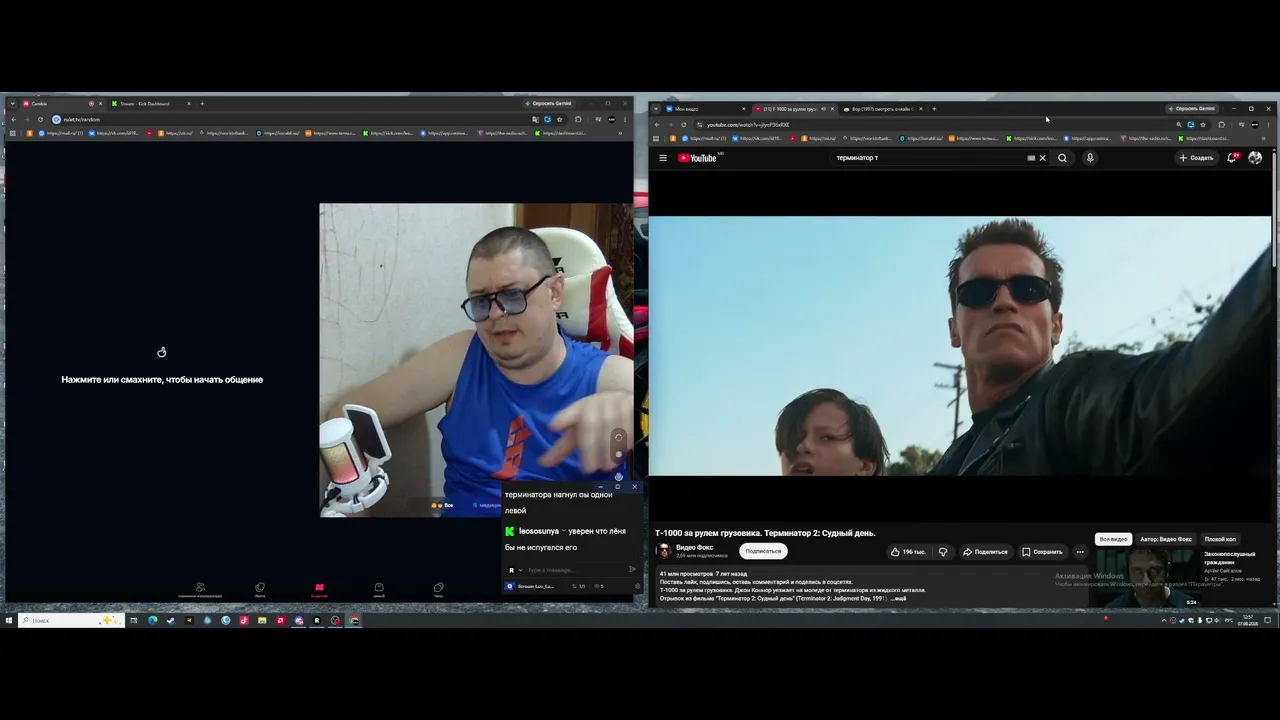This screenshot has width=1280, height=720.
Task: Open the mail.ru bookmark in YouTube window
Action: point(703,138)
